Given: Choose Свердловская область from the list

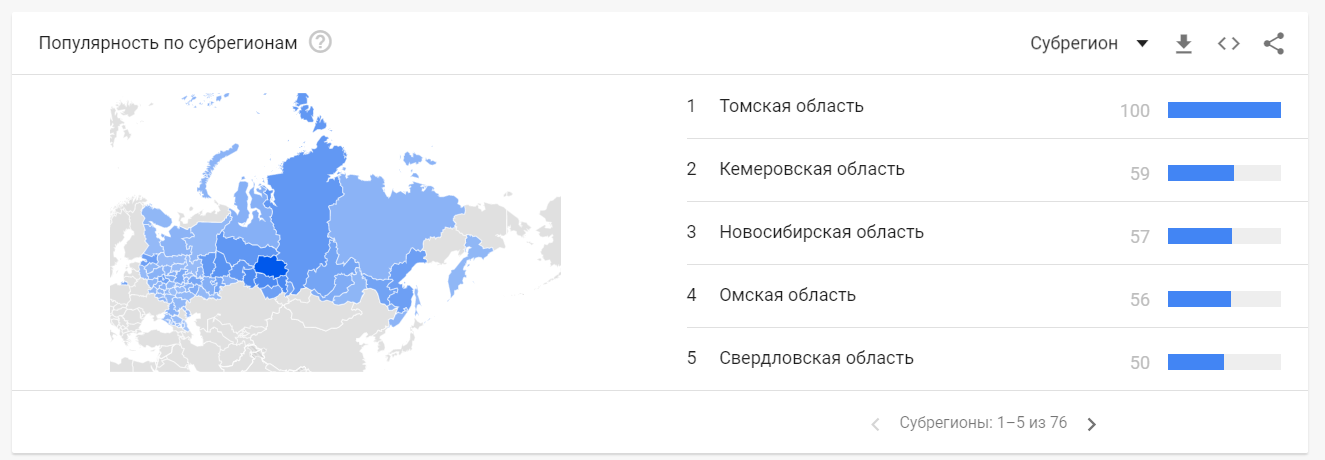Looking at the screenshot, I should (816, 358).
